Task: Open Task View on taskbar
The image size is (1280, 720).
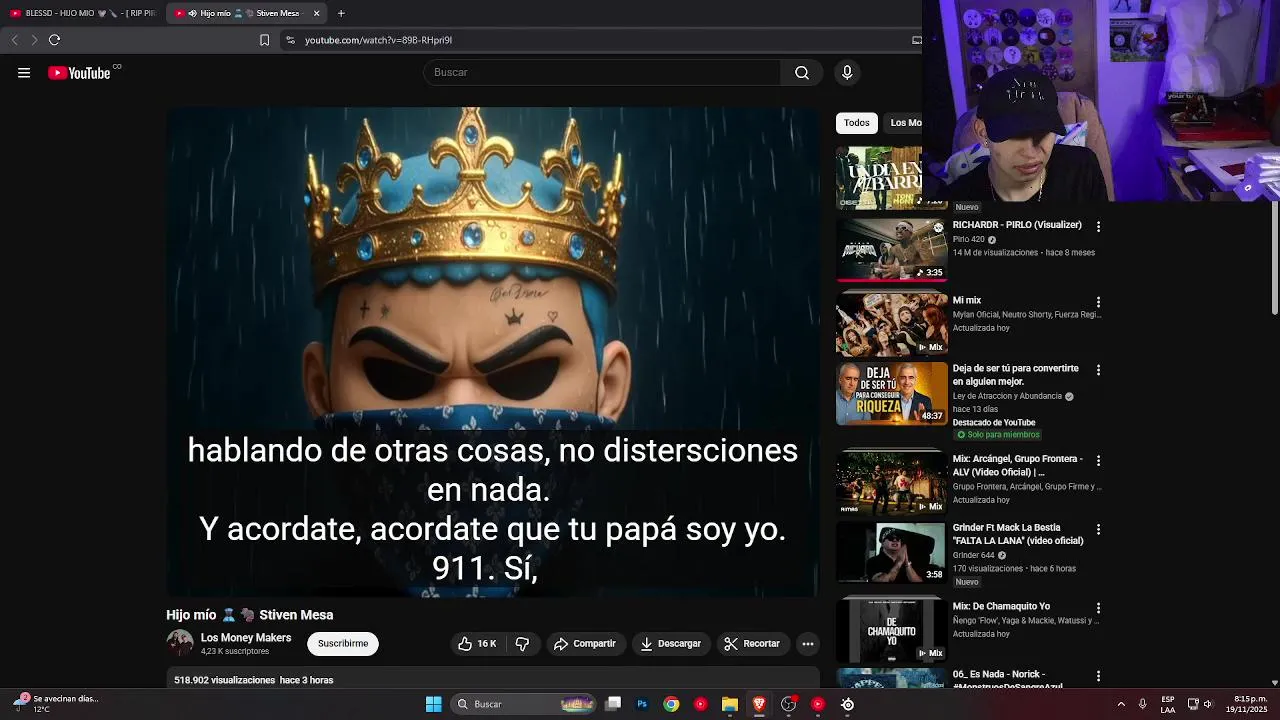Action: [x=613, y=704]
